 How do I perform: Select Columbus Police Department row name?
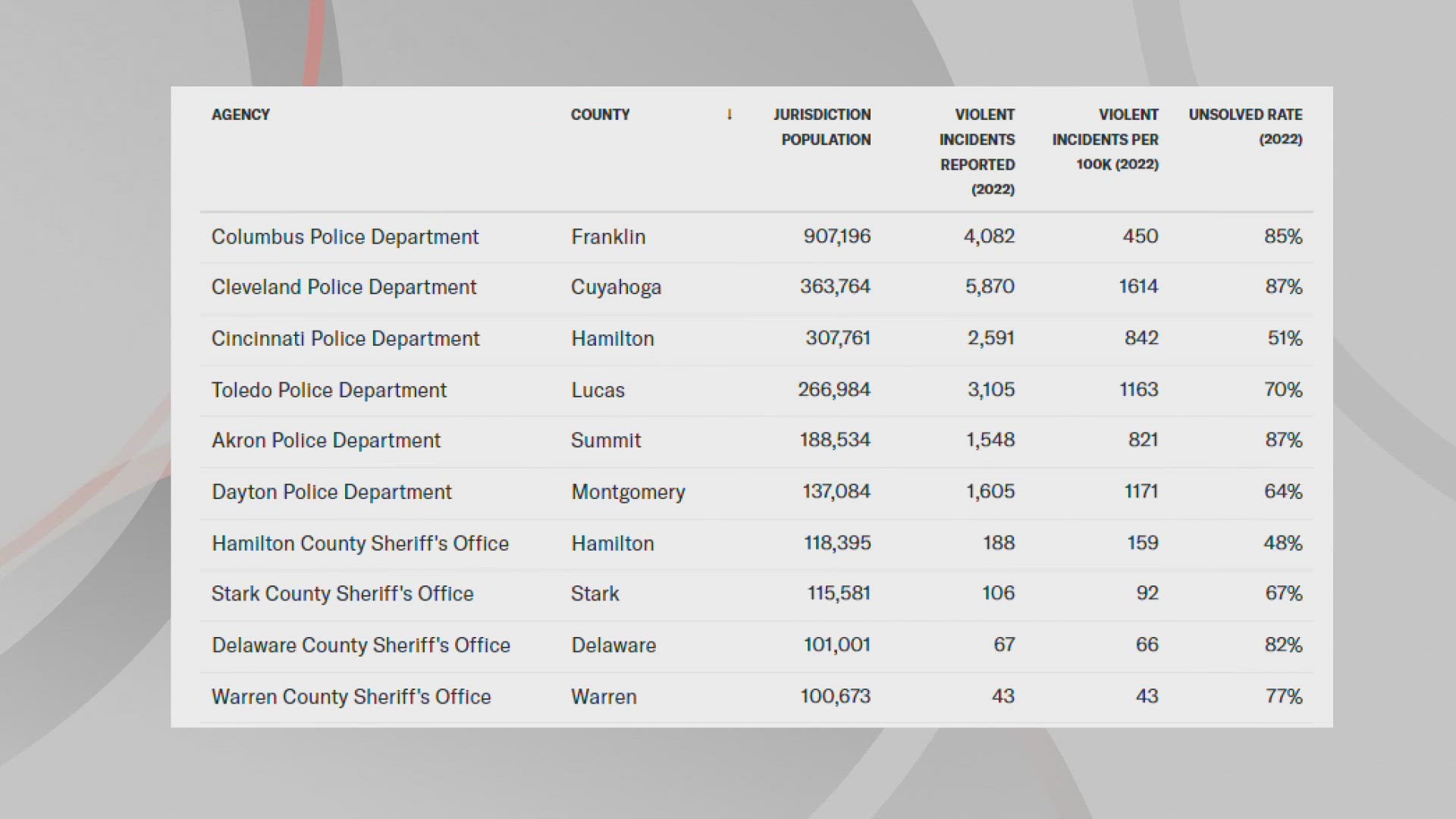[345, 237]
